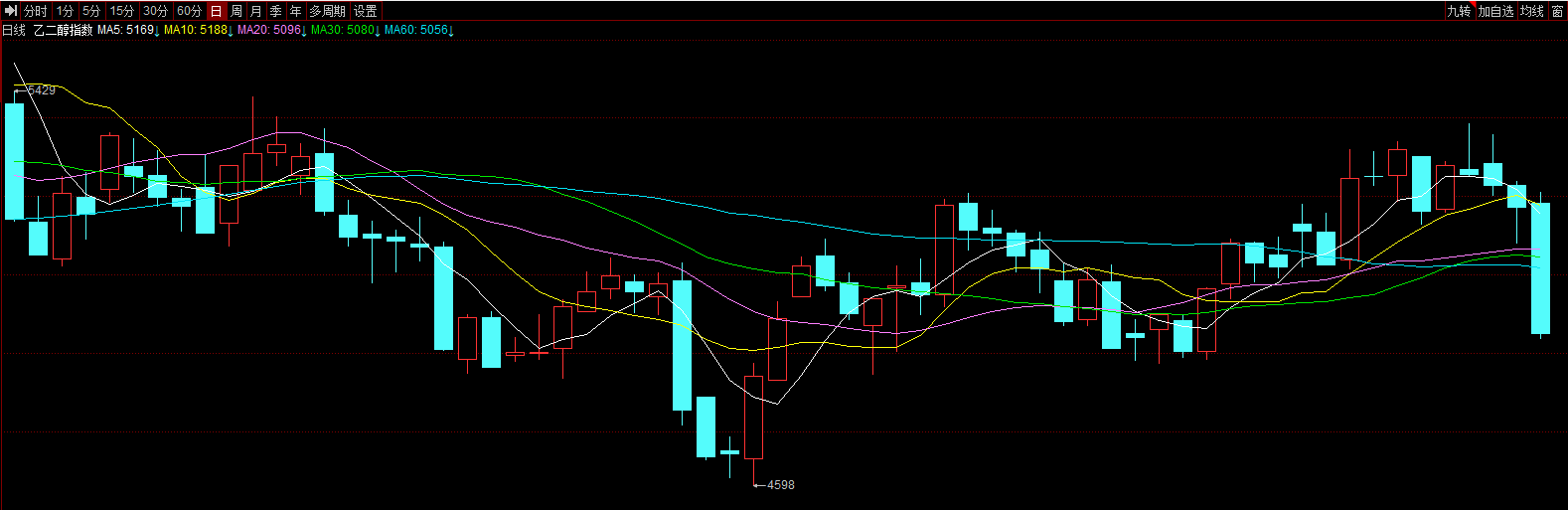Click the MA20: 5096 indicator value
The height and width of the screenshot is (510, 1568).
point(272,30)
